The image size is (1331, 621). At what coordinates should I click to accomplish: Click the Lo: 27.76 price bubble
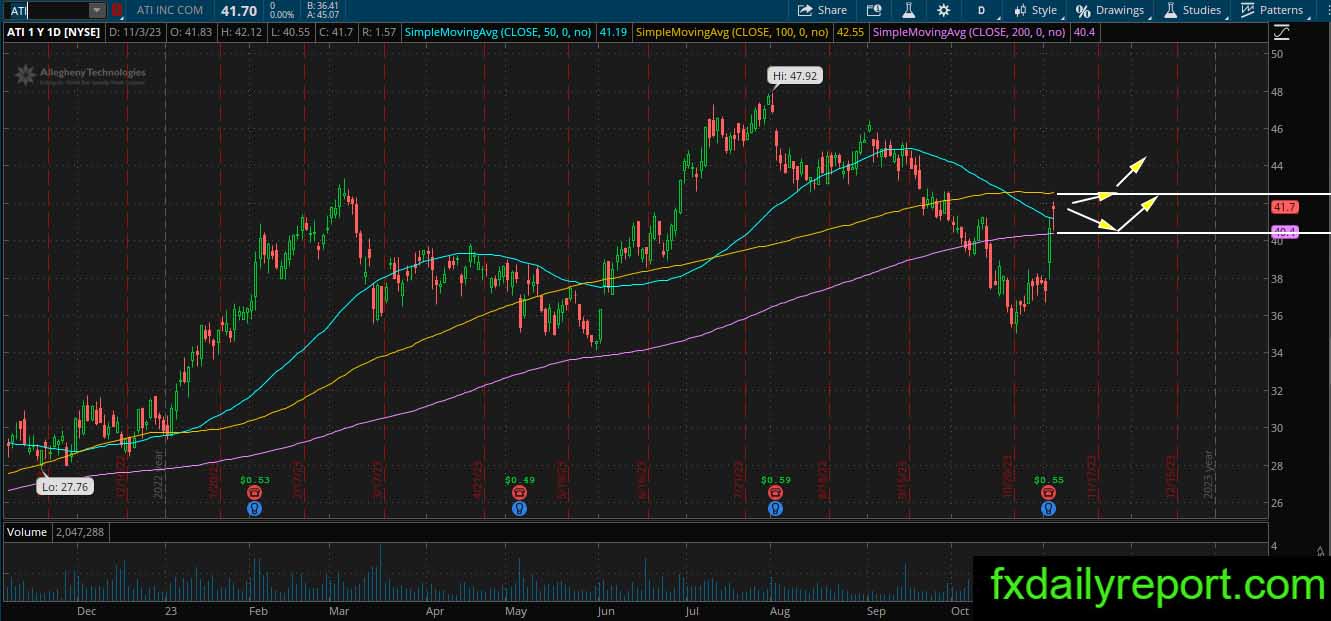pos(66,486)
